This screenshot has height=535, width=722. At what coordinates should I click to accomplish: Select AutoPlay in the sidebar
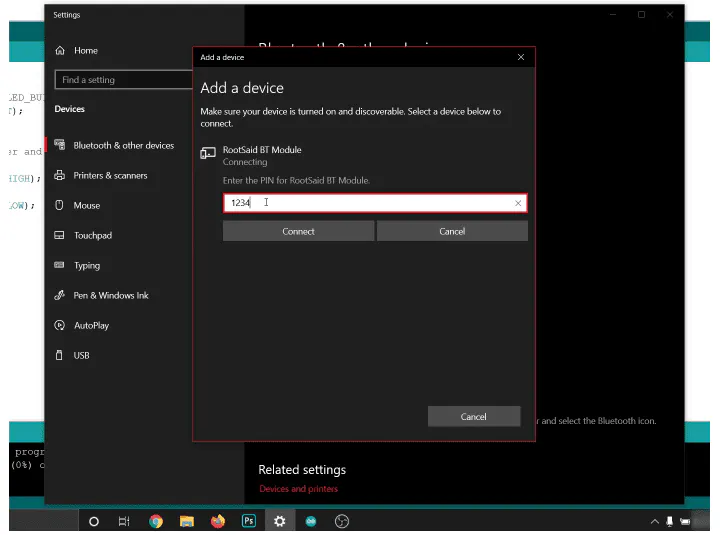pos(91,326)
